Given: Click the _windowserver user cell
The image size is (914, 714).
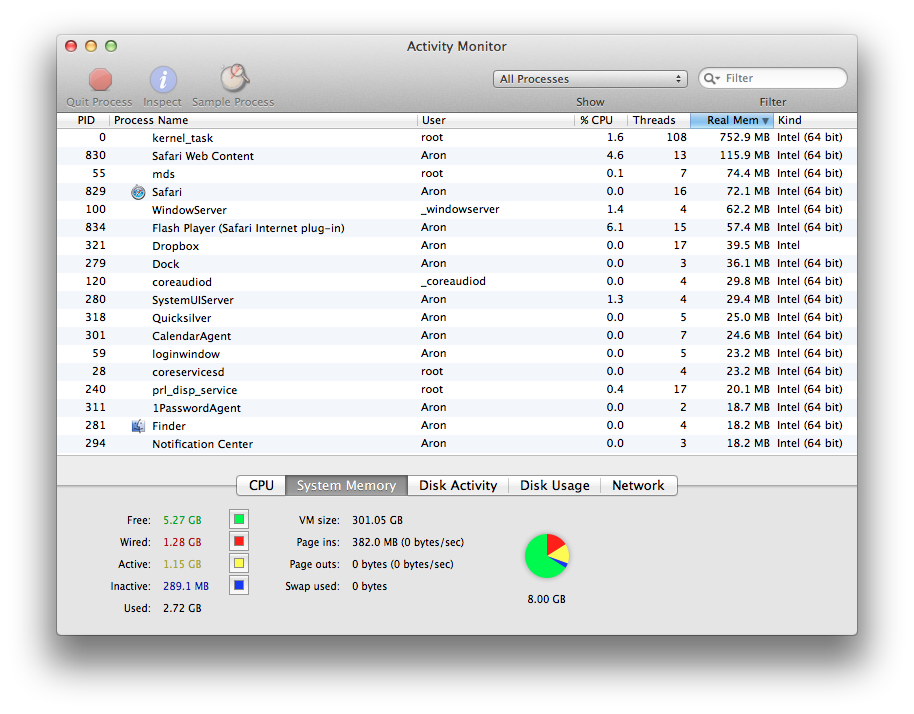Looking at the screenshot, I should coord(460,209).
